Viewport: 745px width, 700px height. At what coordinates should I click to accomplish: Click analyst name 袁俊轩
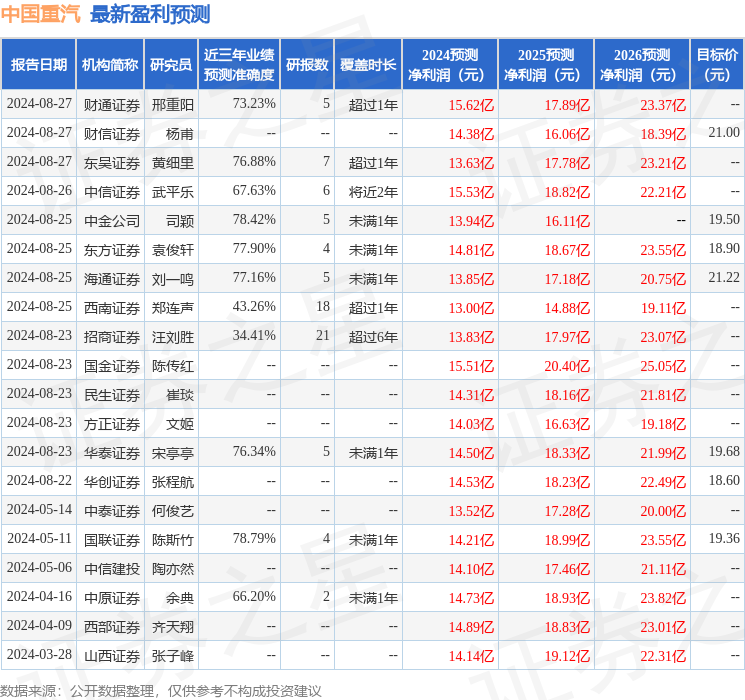173,250
